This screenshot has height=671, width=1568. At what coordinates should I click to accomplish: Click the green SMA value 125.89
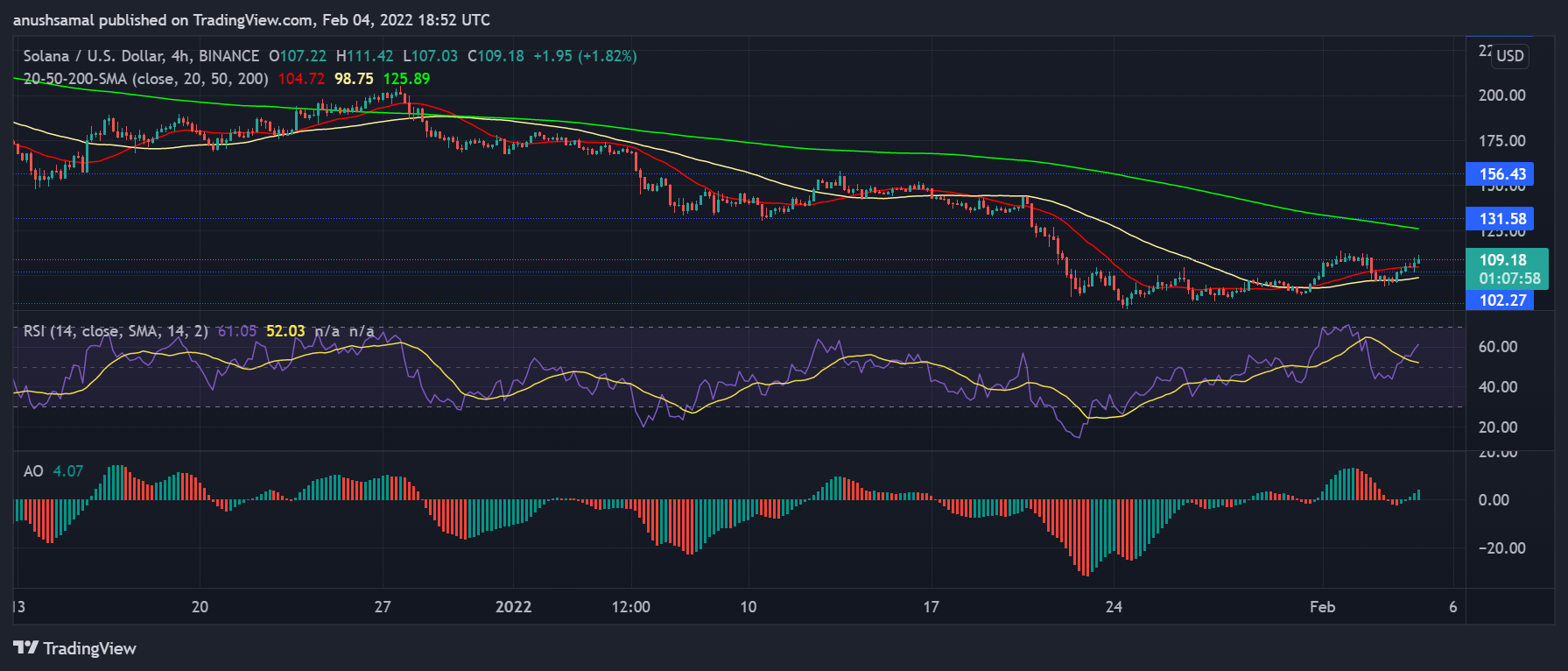coord(406,79)
